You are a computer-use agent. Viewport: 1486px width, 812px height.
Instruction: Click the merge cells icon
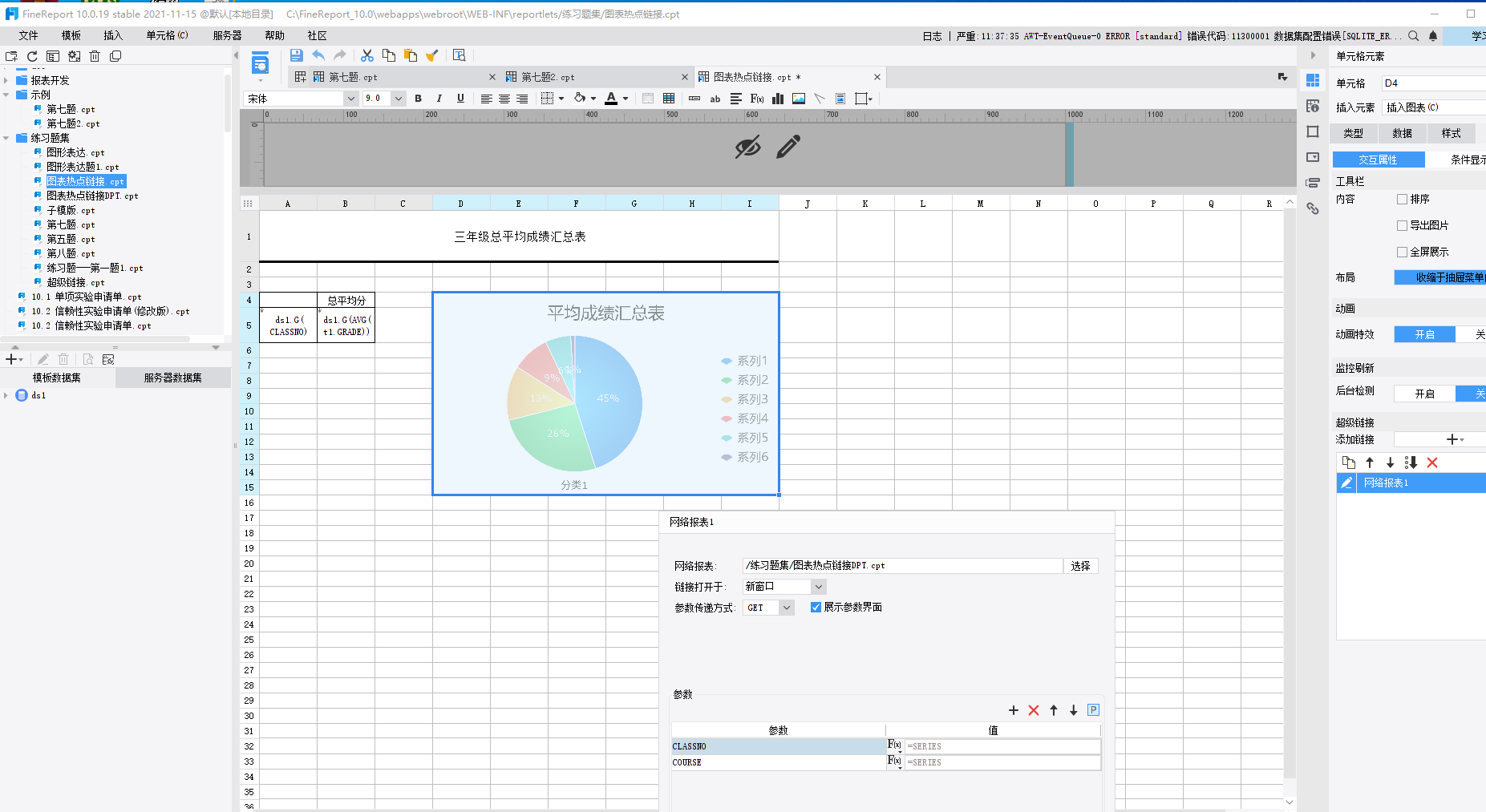tap(669, 99)
